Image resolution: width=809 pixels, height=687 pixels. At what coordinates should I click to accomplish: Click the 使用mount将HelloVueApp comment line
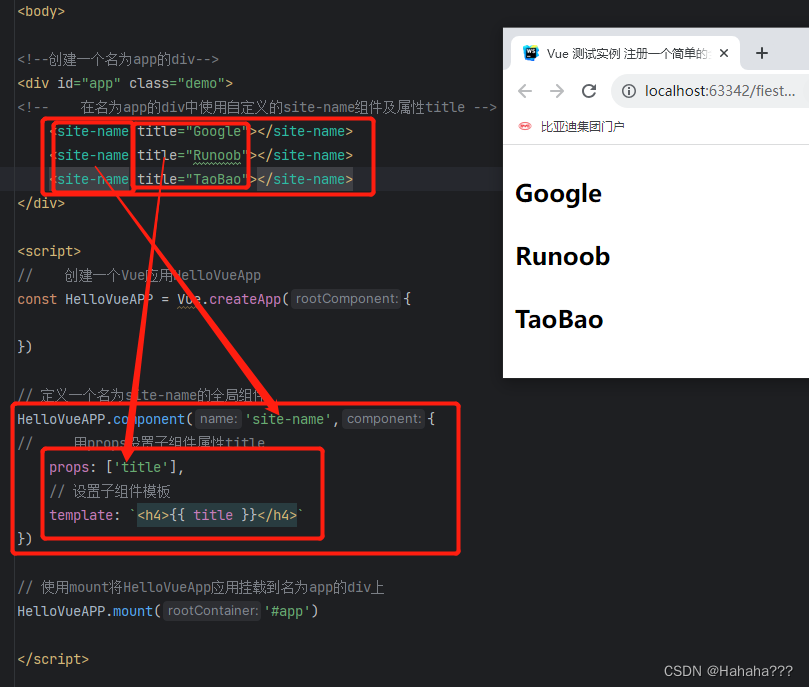(201, 587)
